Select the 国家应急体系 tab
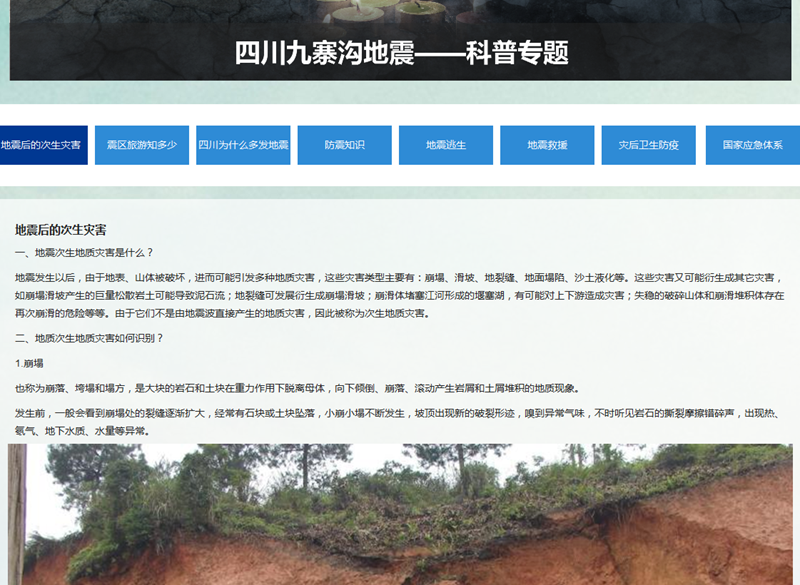 pyautogui.click(x=752, y=145)
